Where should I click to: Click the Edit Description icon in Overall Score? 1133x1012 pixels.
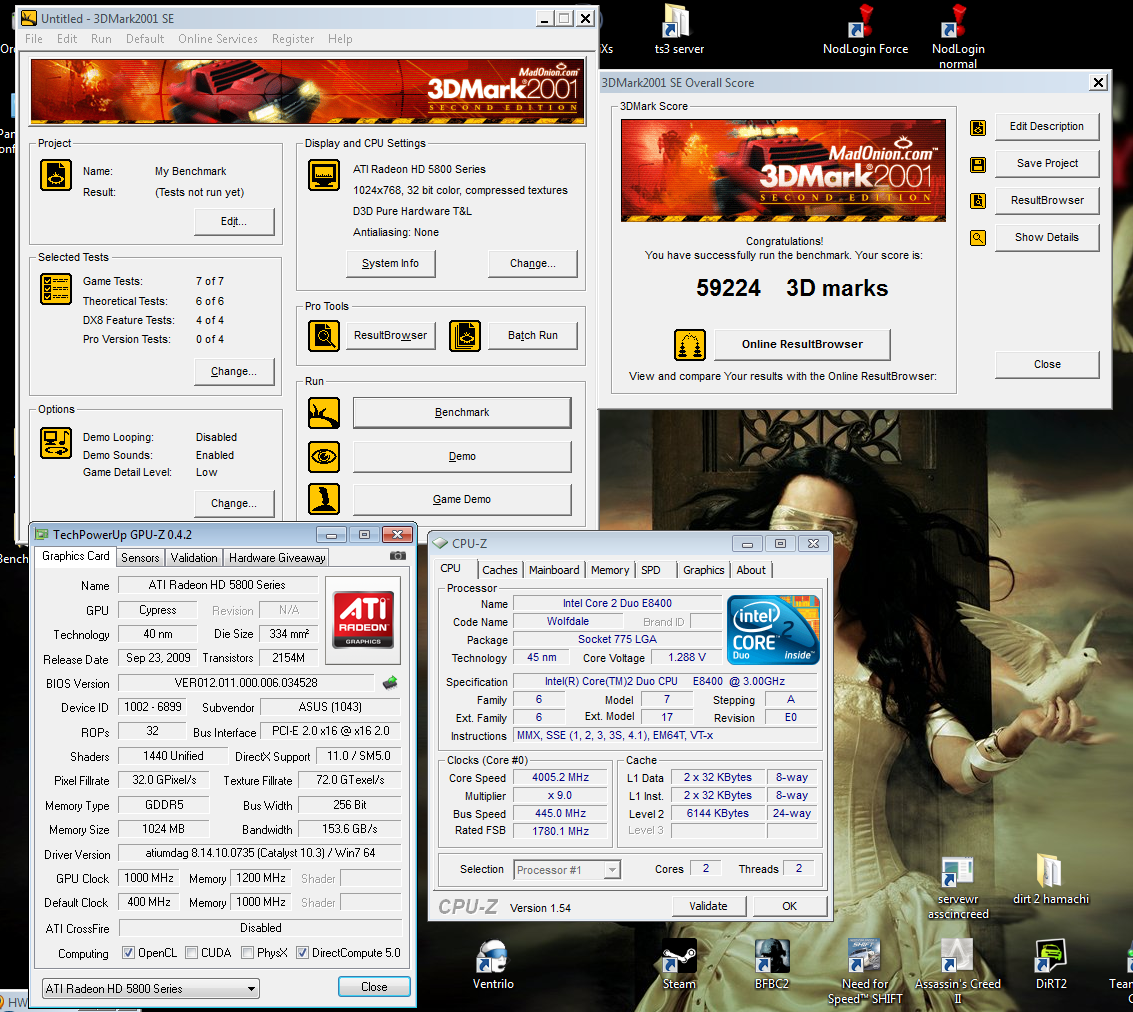tap(978, 128)
